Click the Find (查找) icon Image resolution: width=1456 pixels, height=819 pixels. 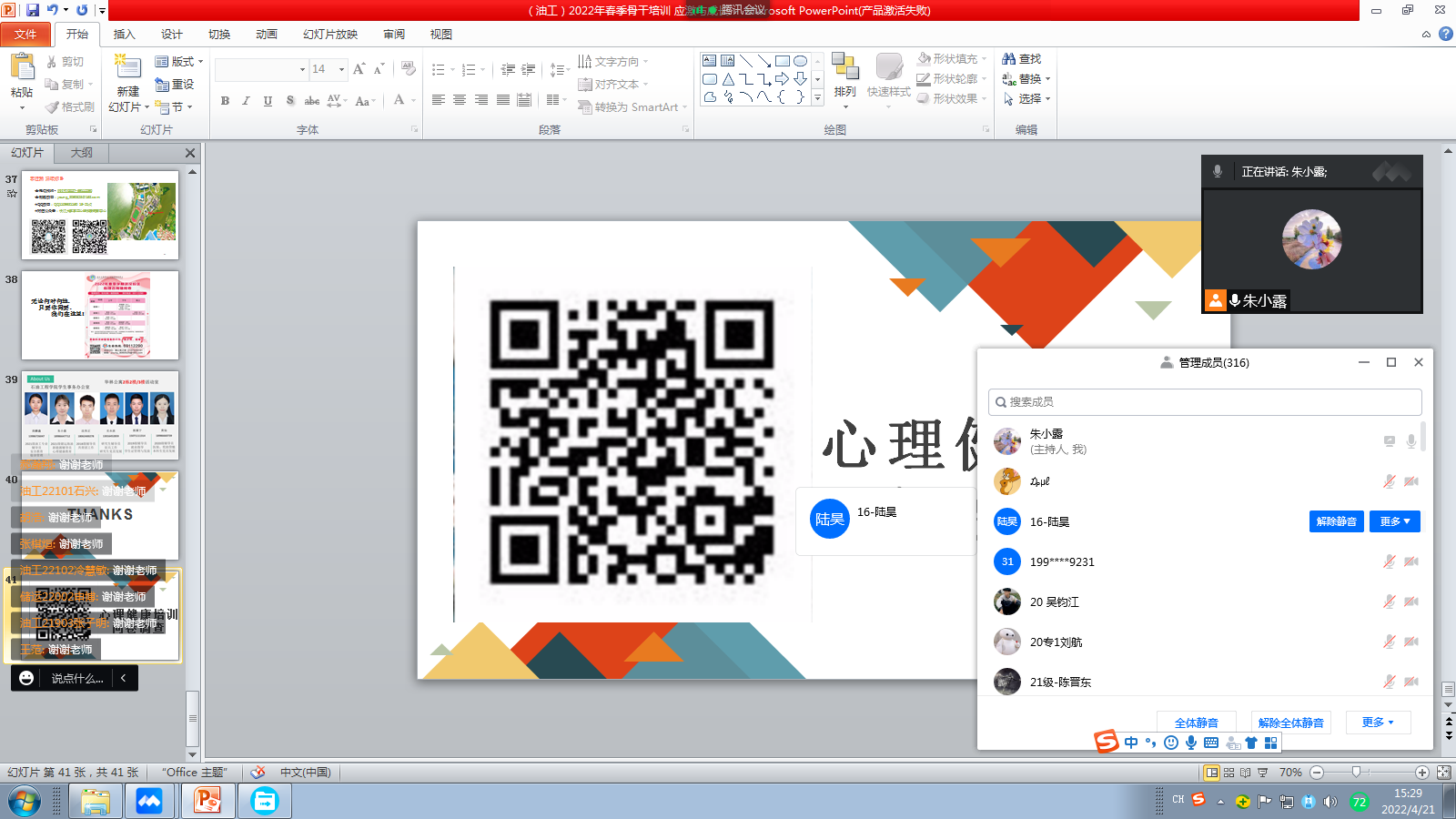click(1009, 59)
